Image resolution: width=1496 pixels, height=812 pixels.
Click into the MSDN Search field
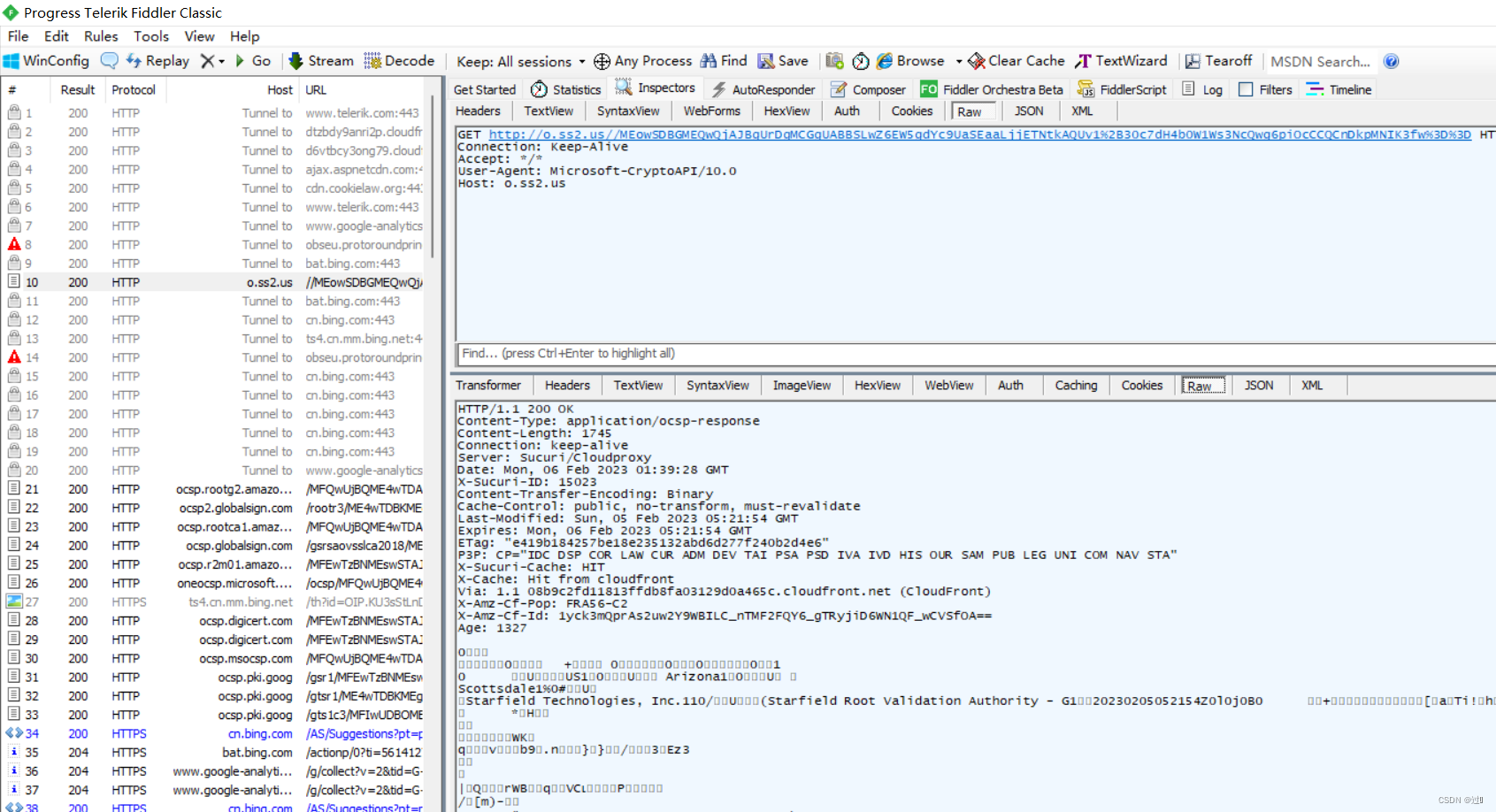click(x=1320, y=61)
